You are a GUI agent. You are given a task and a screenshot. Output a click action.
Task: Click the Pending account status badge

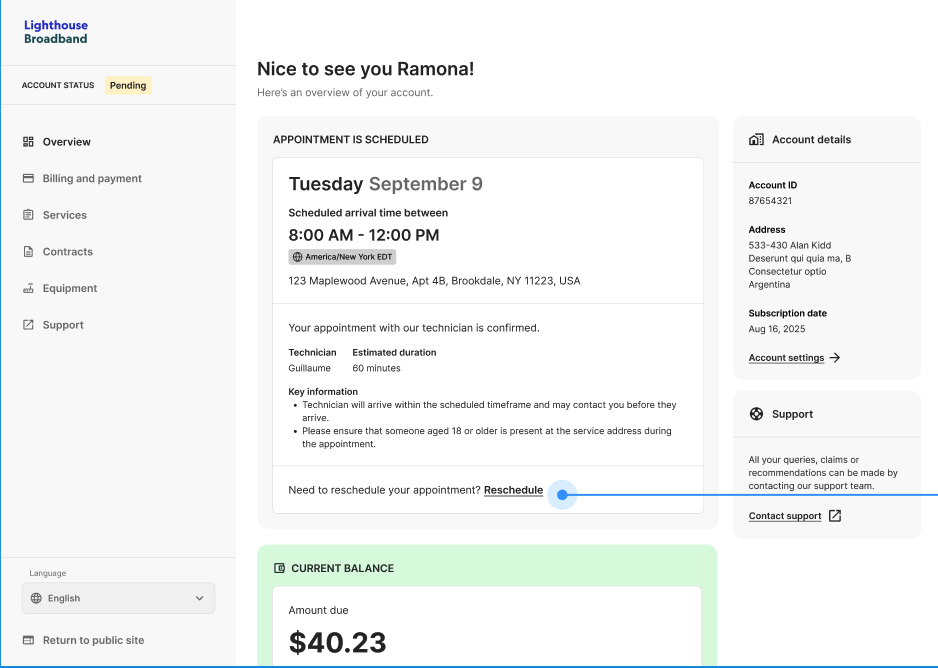128,86
